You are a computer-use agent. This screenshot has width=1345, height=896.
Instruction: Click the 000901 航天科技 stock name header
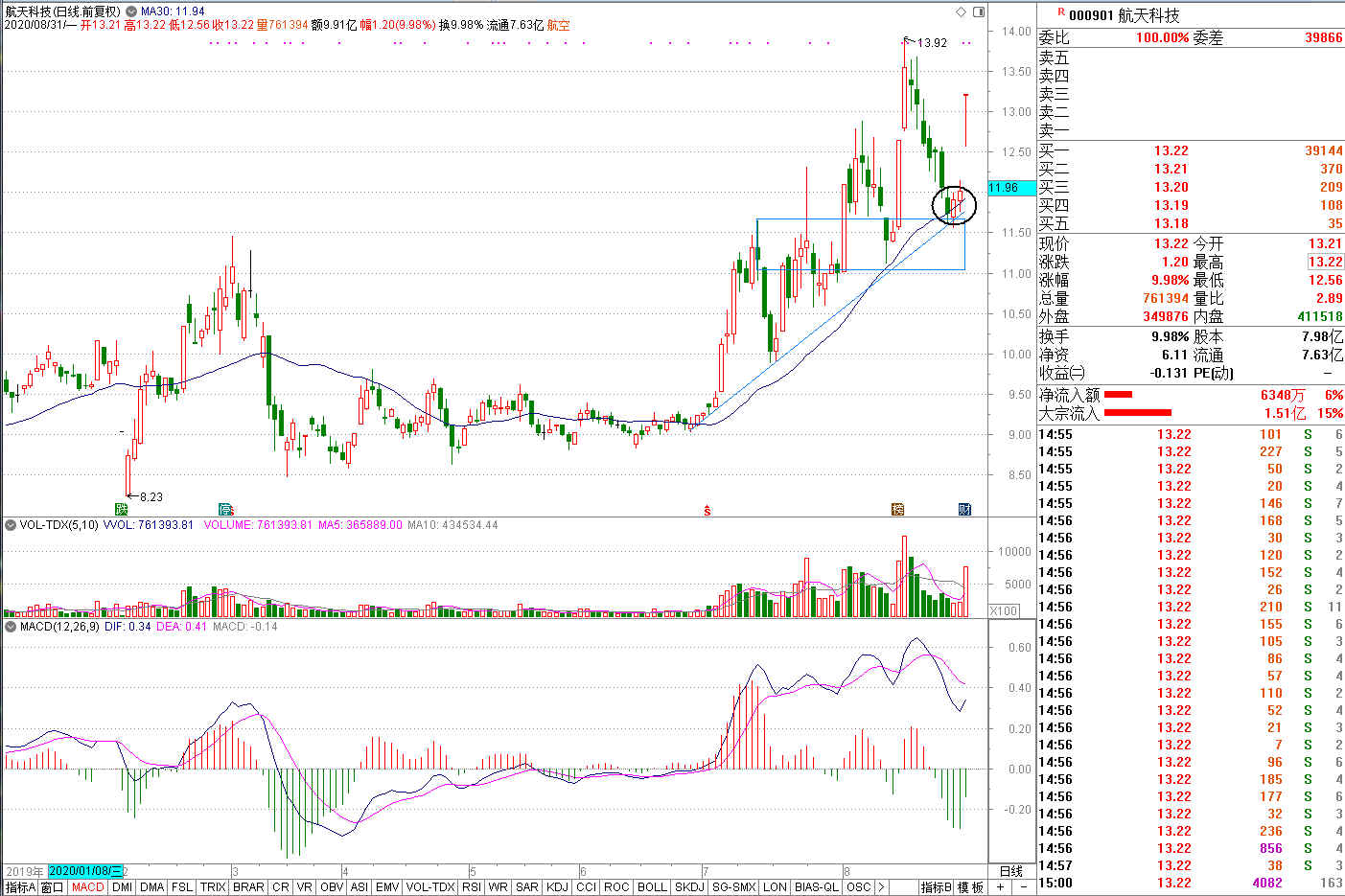[x=1124, y=14]
